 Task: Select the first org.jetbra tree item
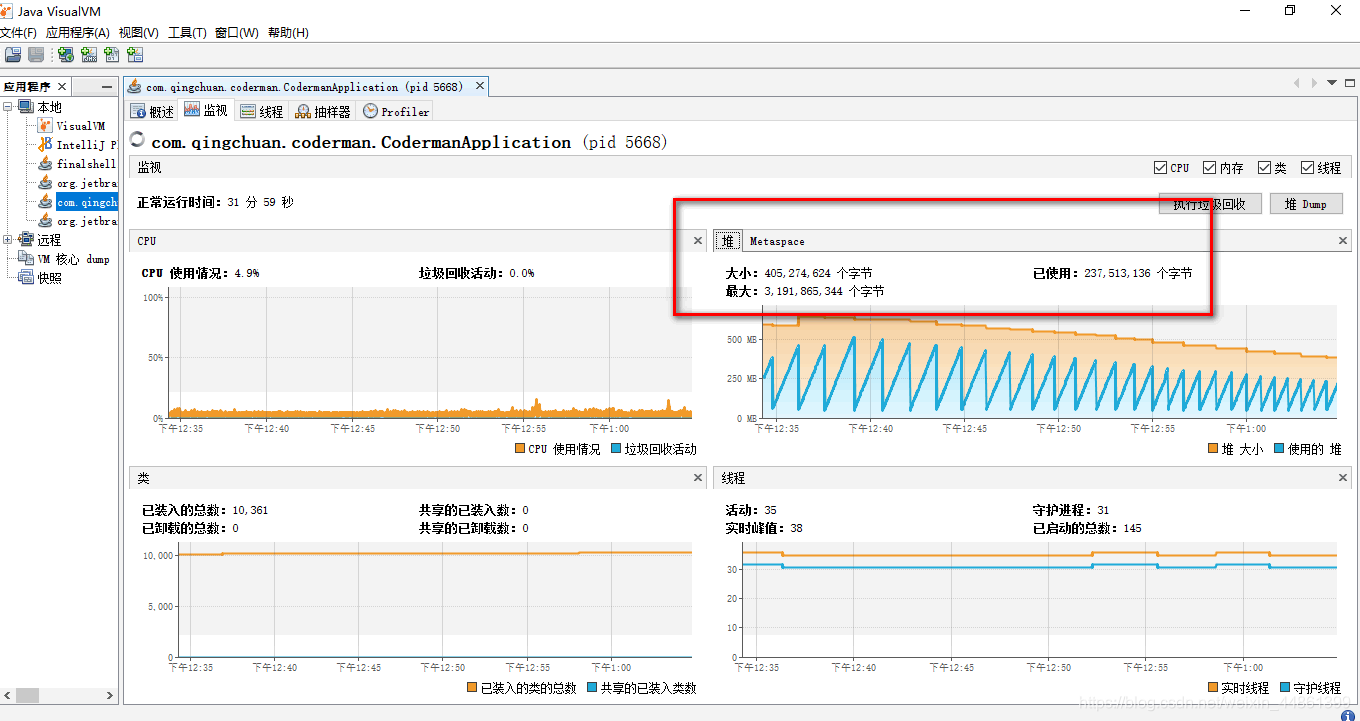(86, 183)
